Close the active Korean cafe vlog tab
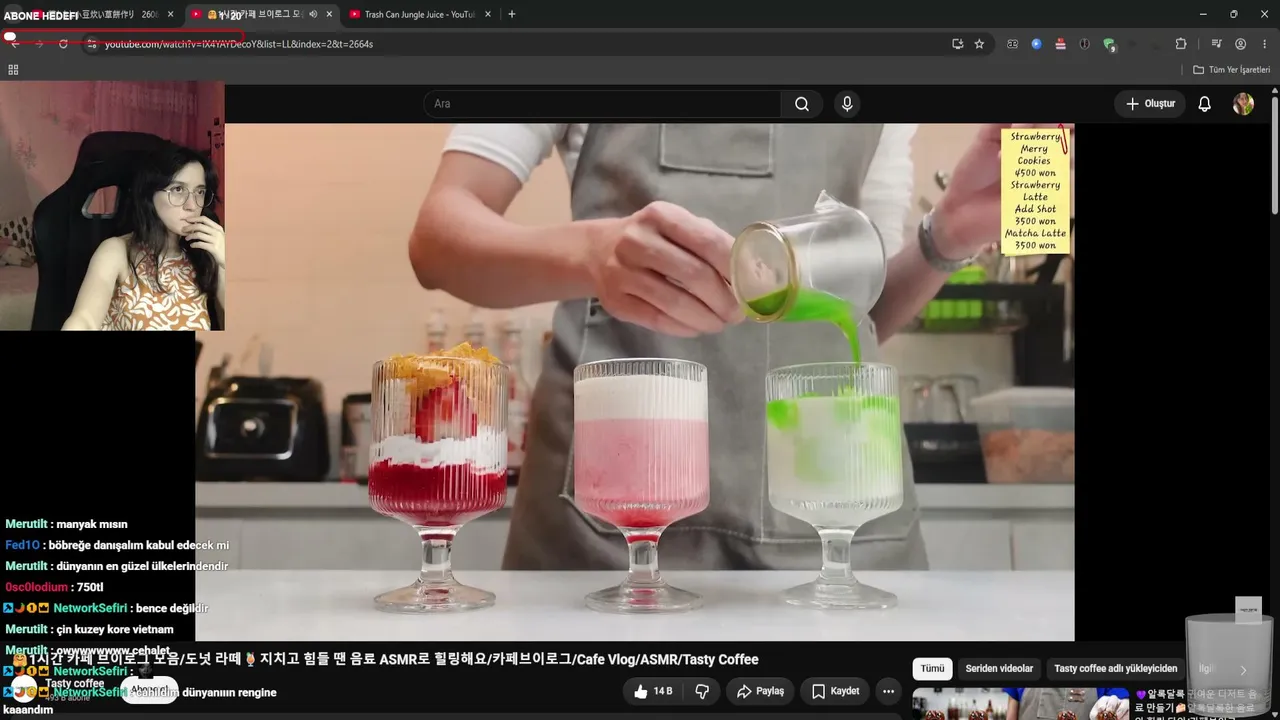Viewport: 1280px width, 720px height. [x=329, y=14]
